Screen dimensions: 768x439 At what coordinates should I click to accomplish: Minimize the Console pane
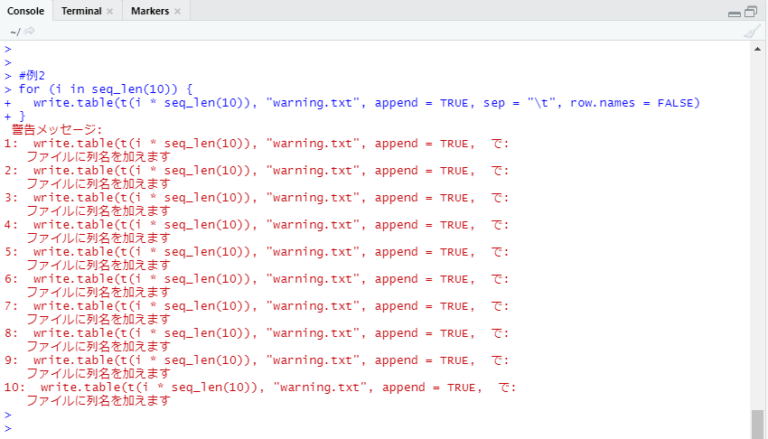pyautogui.click(x=734, y=12)
